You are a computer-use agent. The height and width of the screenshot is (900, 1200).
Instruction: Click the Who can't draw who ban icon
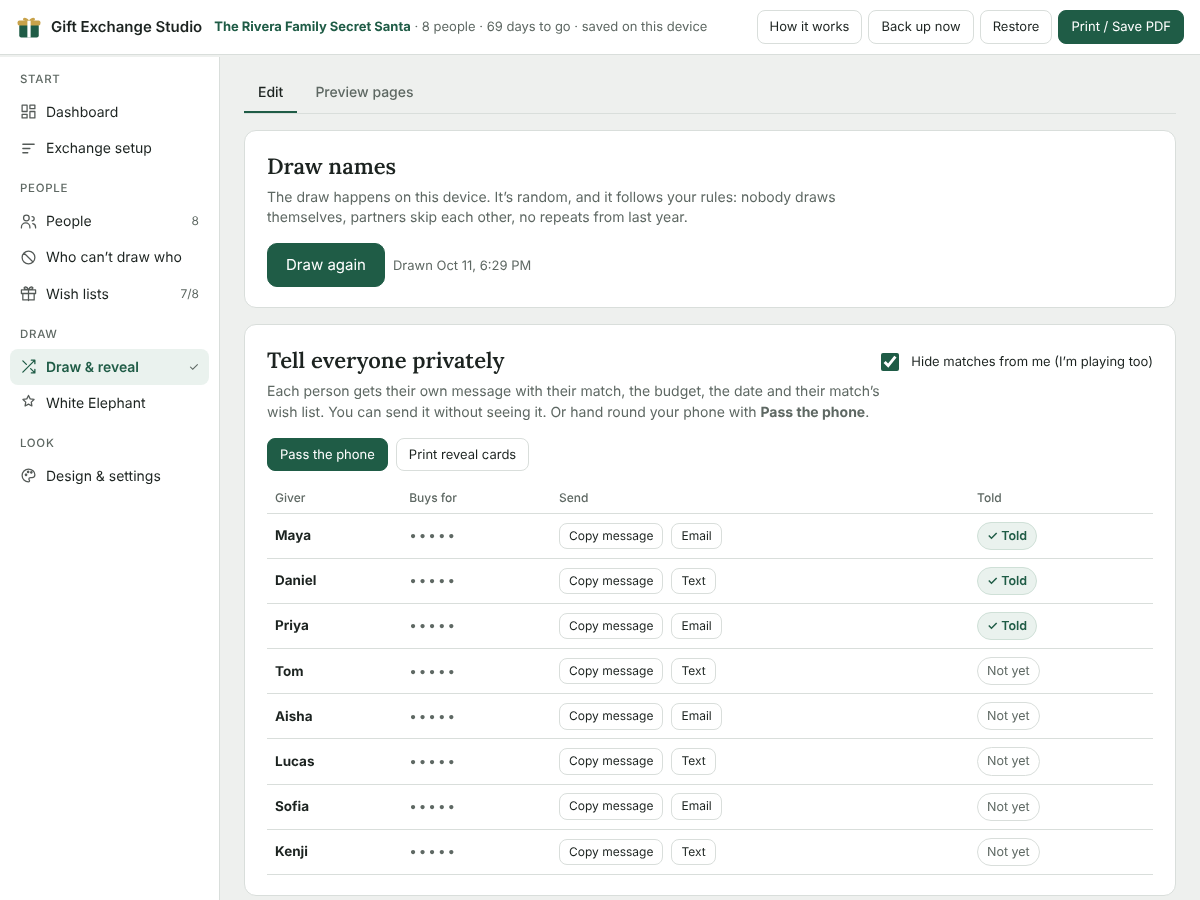pyautogui.click(x=28, y=257)
